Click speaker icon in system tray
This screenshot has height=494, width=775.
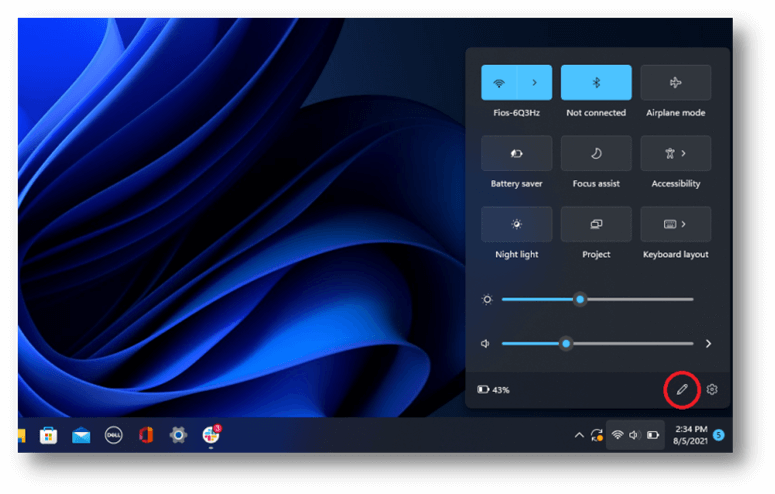coord(635,435)
